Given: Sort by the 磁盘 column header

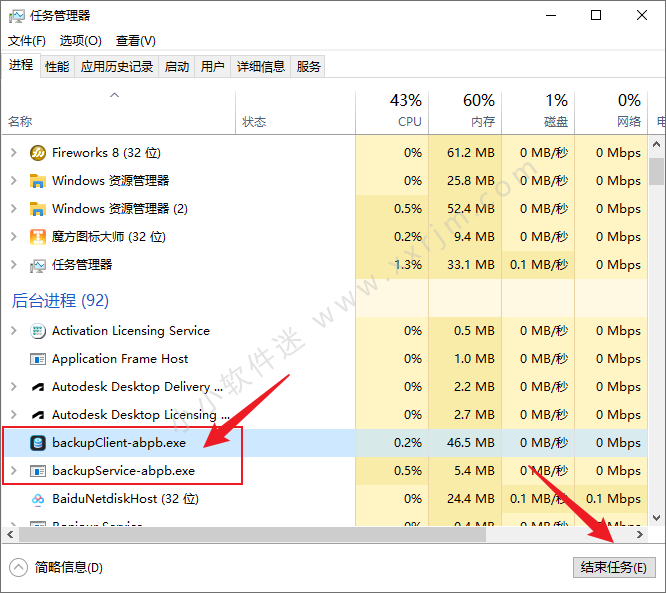Looking at the screenshot, I should pyautogui.click(x=538, y=113).
